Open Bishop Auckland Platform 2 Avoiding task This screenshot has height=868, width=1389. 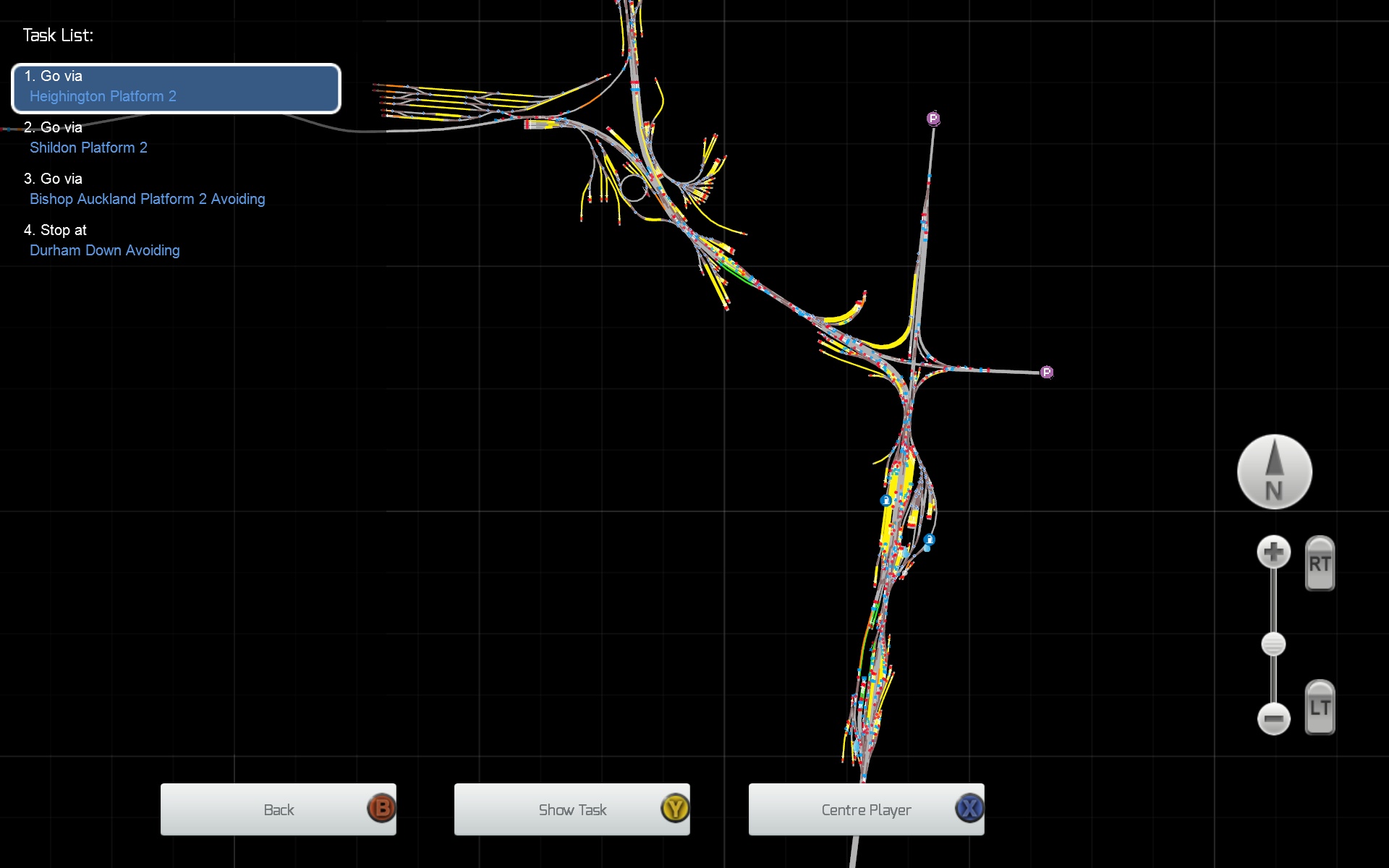point(147,199)
